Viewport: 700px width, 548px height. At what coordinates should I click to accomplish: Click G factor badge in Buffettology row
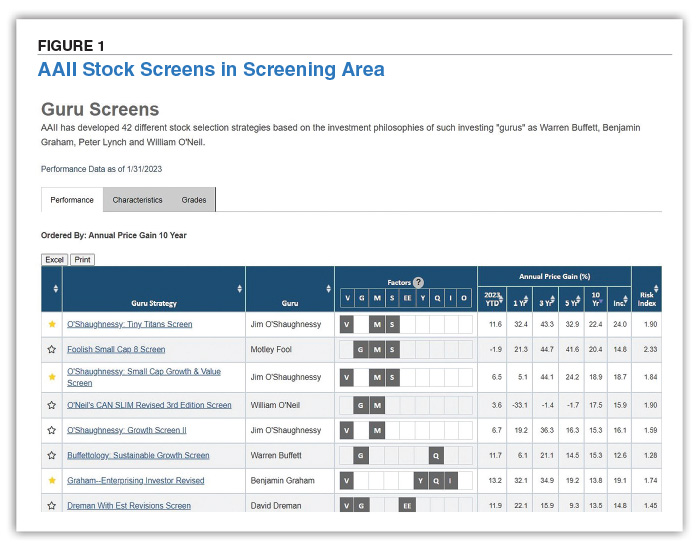coord(361,456)
